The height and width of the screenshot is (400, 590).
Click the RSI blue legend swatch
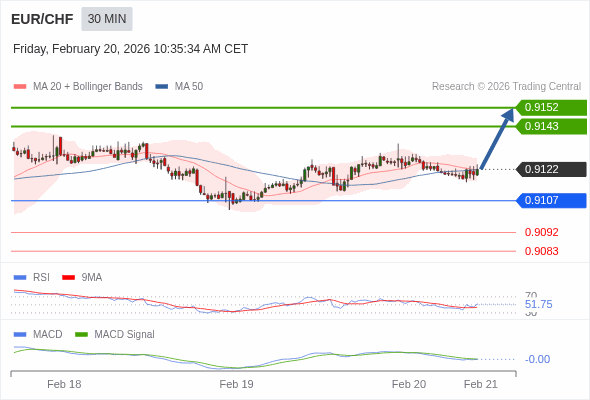point(20,278)
